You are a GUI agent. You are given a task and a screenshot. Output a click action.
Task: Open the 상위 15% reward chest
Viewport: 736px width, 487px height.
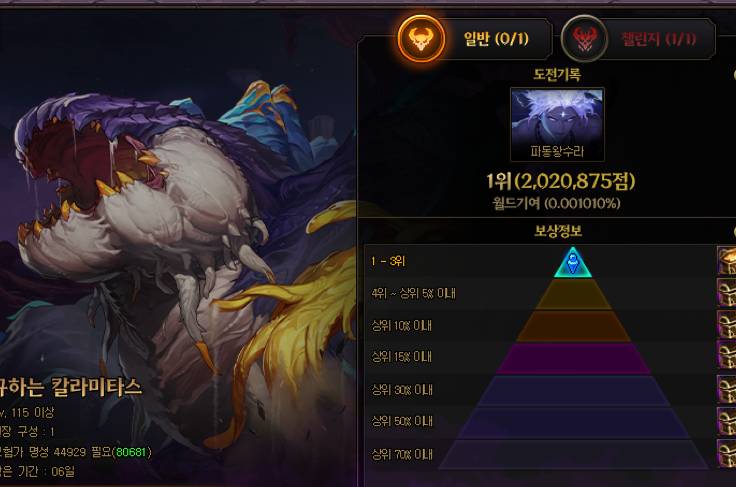[x=727, y=355]
